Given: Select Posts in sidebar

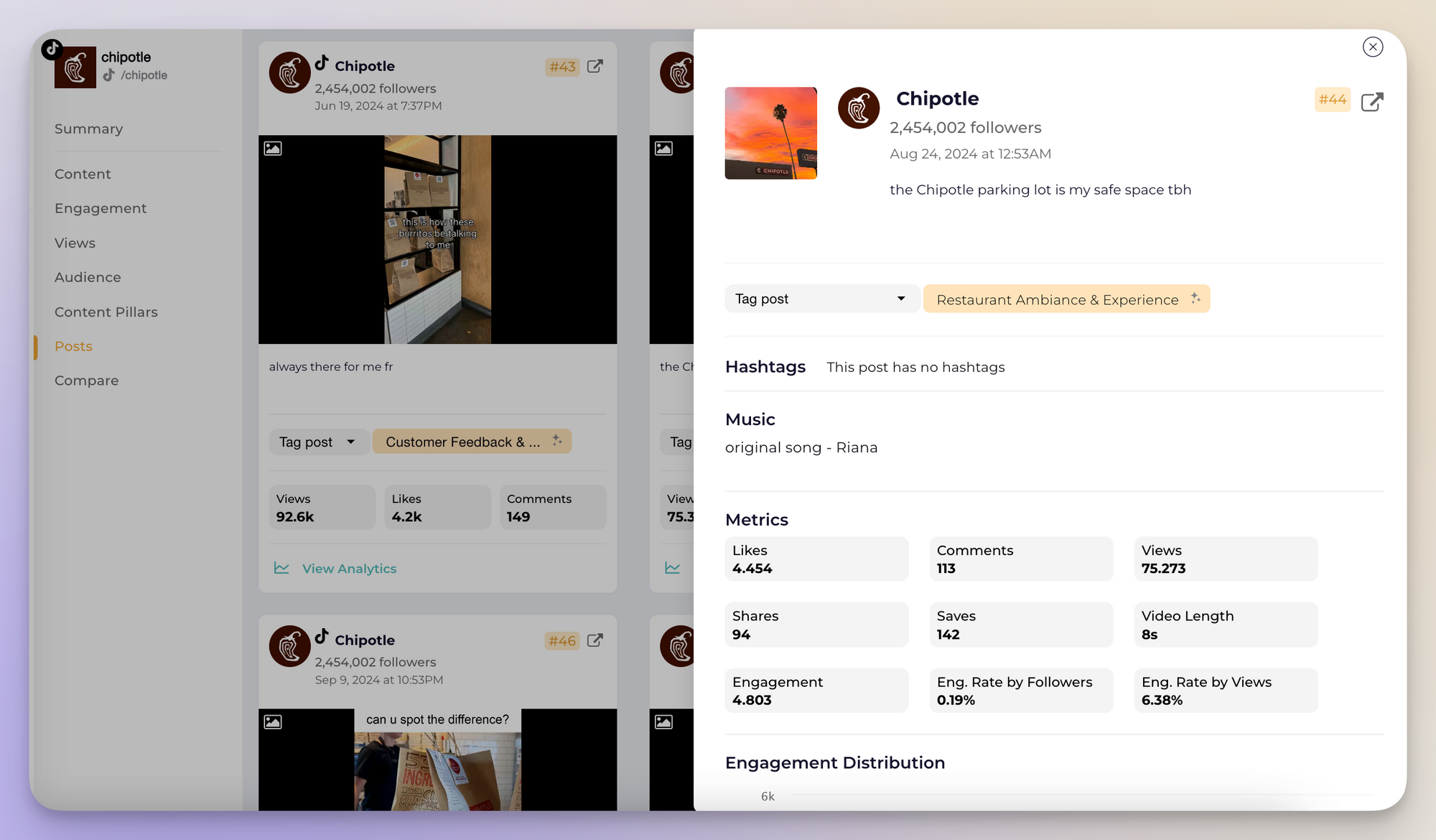Looking at the screenshot, I should click(73, 346).
